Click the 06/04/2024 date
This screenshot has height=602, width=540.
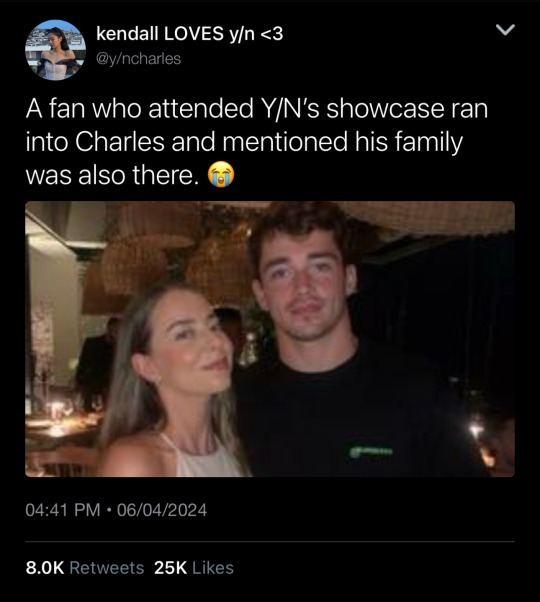click(162, 510)
